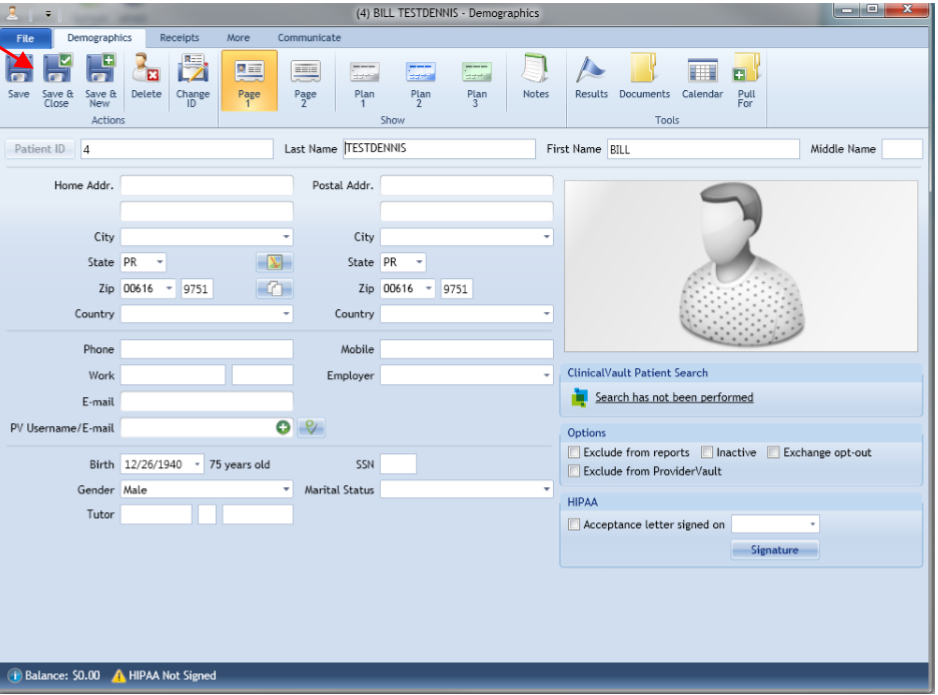The height and width of the screenshot is (695, 938).
Task: Expand the Gender dropdown
Action: point(285,490)
